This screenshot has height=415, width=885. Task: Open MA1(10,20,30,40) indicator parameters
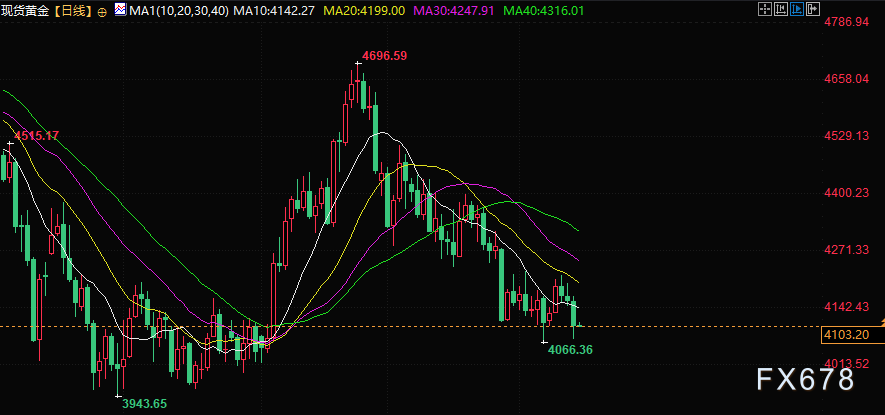178,11
